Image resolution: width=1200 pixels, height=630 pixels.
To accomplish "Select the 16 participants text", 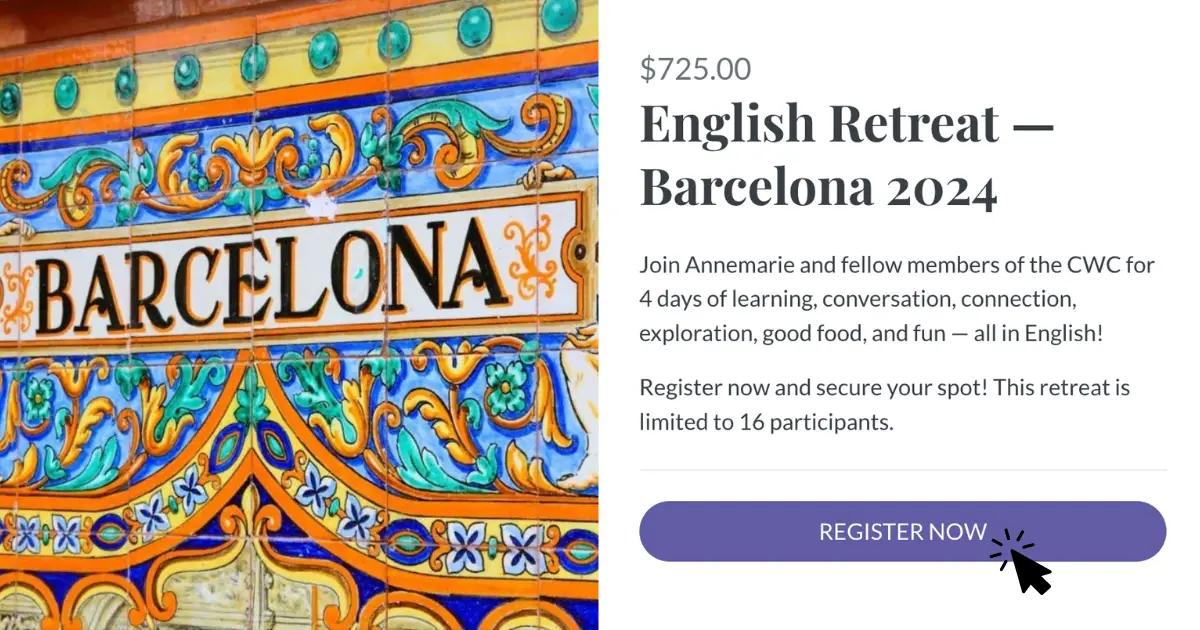I will 816,422.
